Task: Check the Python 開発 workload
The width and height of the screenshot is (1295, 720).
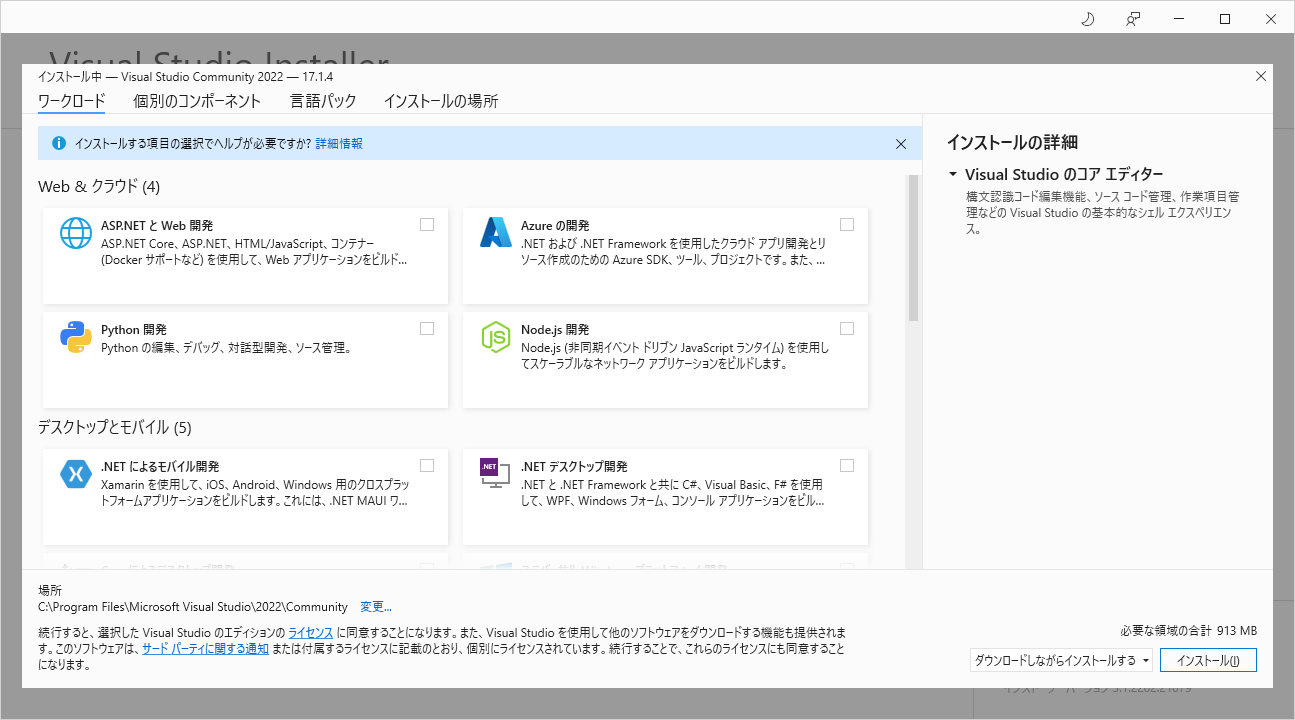Action: (x=427, y=328)
